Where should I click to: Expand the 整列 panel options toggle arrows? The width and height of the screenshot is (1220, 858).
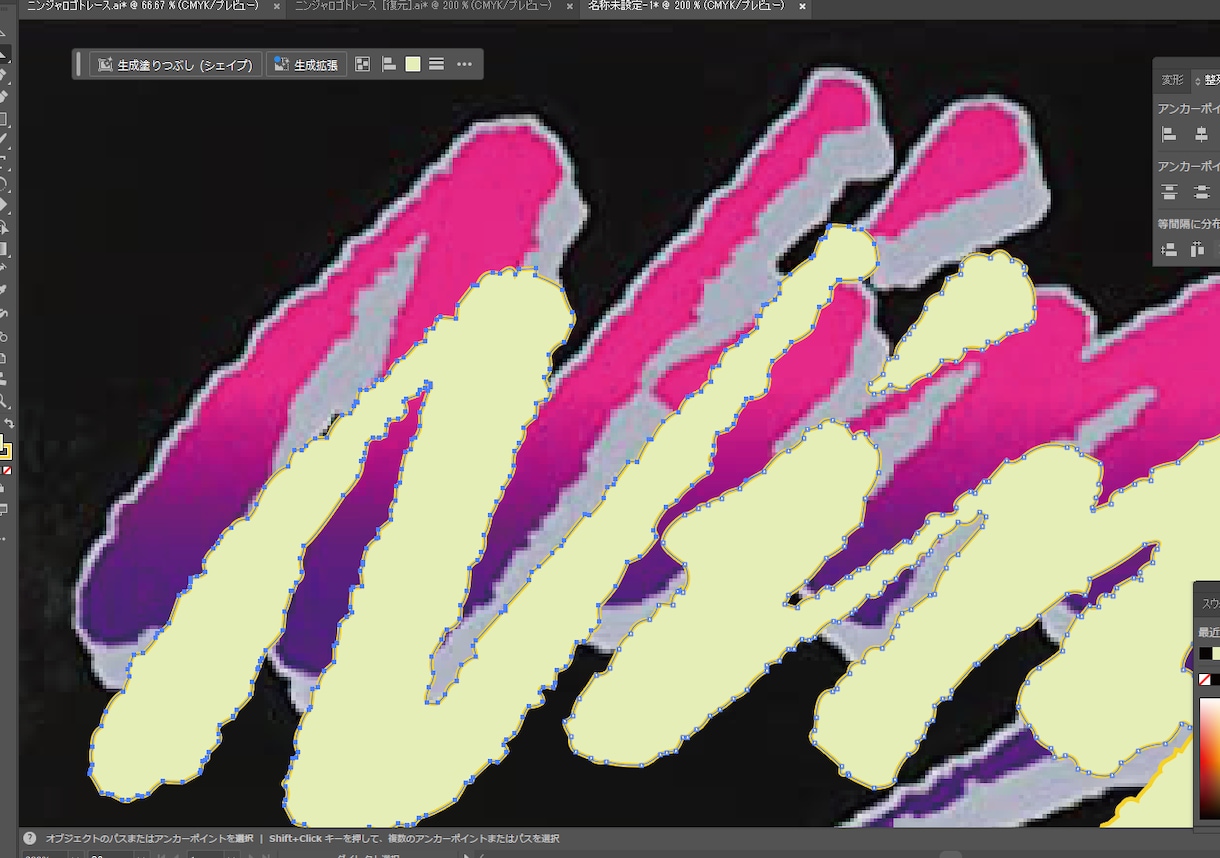tap(1198, 80)
